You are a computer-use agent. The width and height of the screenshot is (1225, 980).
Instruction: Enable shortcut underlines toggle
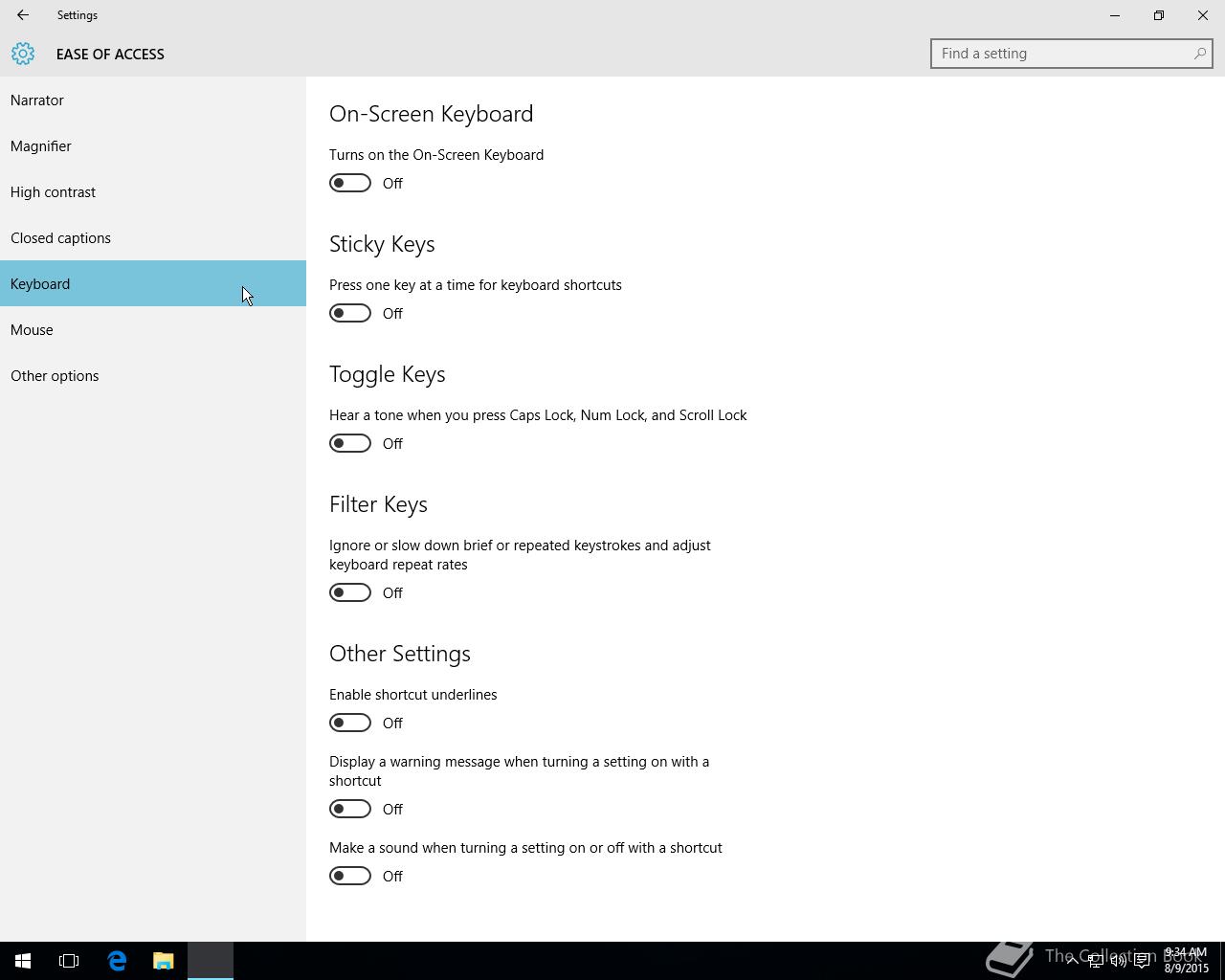[x=350, y=723]
